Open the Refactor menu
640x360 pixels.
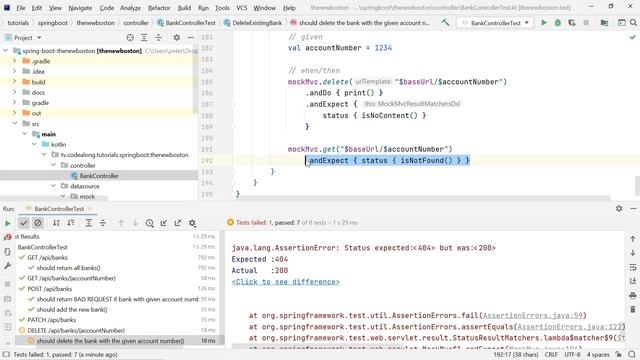(x=159, y=8)
